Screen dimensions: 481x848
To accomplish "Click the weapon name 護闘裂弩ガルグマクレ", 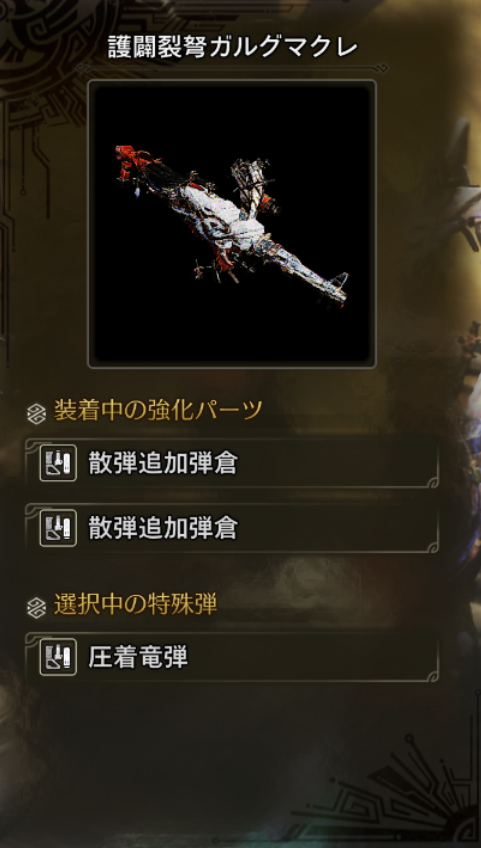I will (232, 48).
